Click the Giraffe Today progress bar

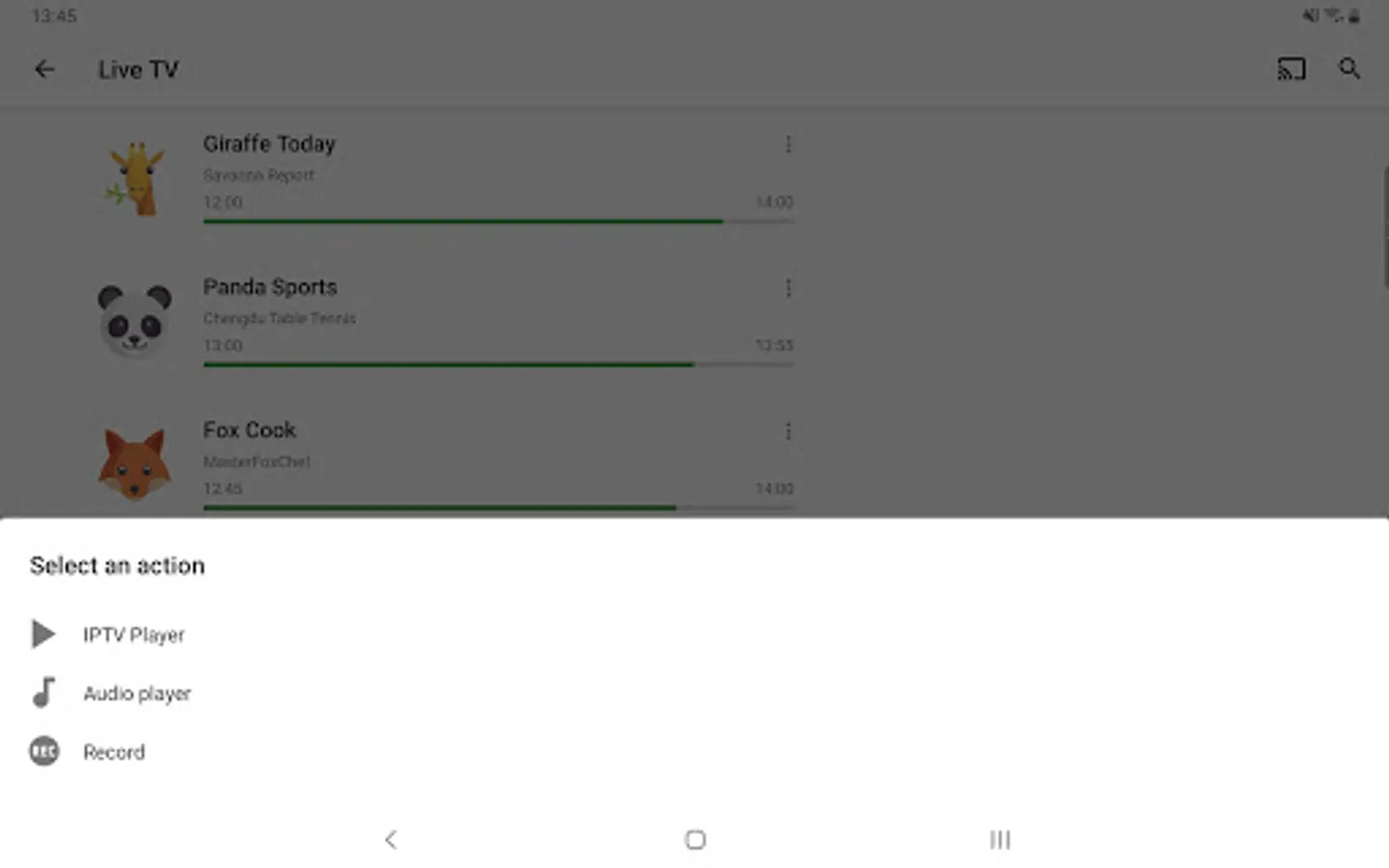coord(498,222)
